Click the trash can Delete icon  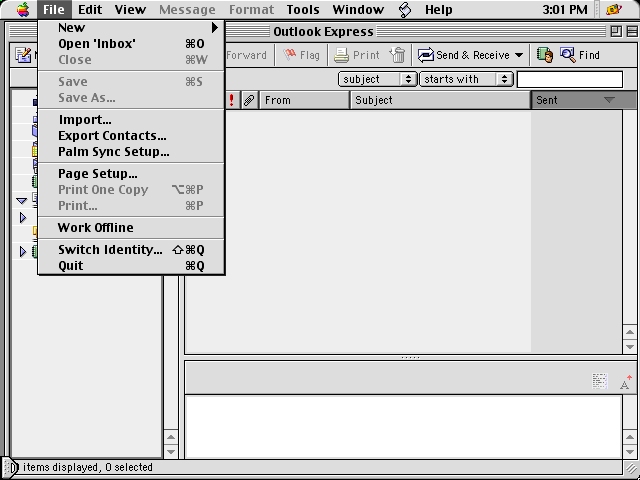point(398,55)
